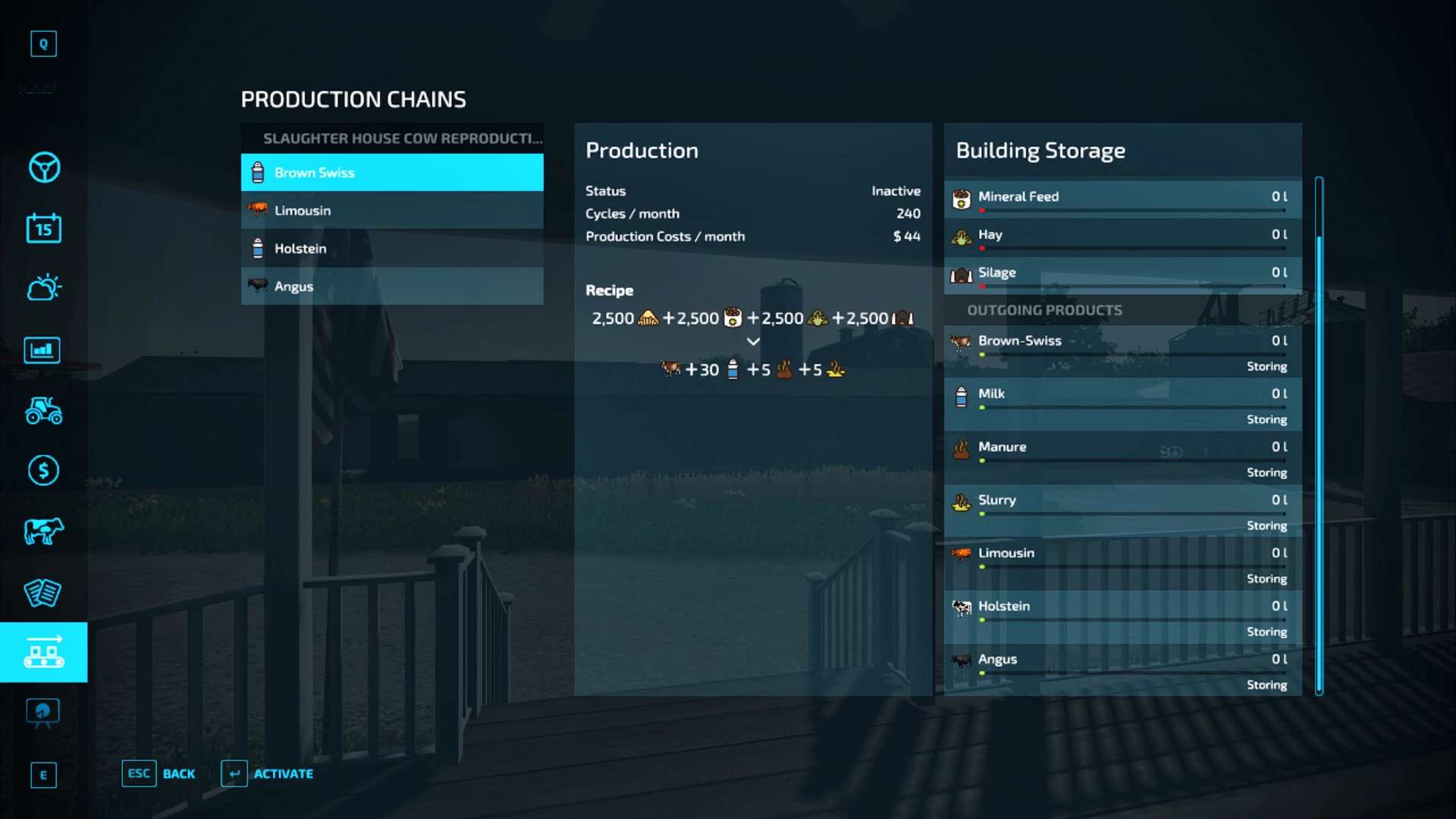Open the calendar/schedule panel icon

pos(44,228)
